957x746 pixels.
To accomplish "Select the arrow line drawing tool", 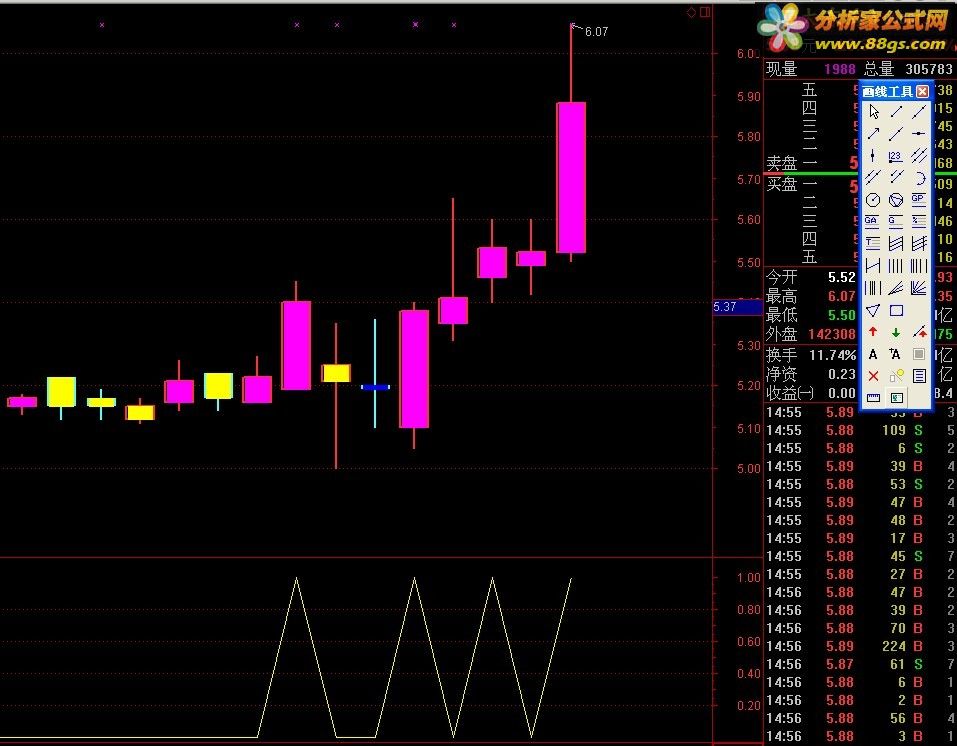I will (x=873, y=134).
